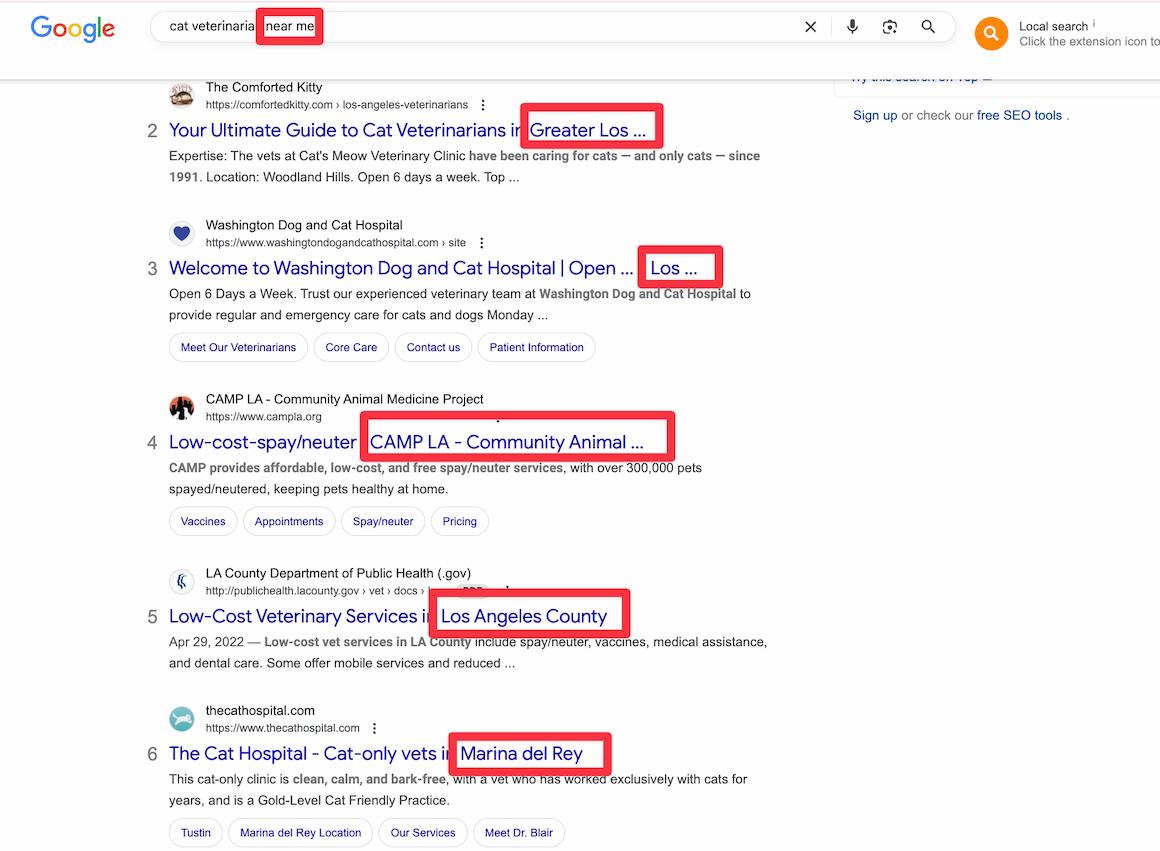Open 'Low-cost-spay/neuter CAMP LA' result
1160x851 pixels.
[x=406, y=442]
